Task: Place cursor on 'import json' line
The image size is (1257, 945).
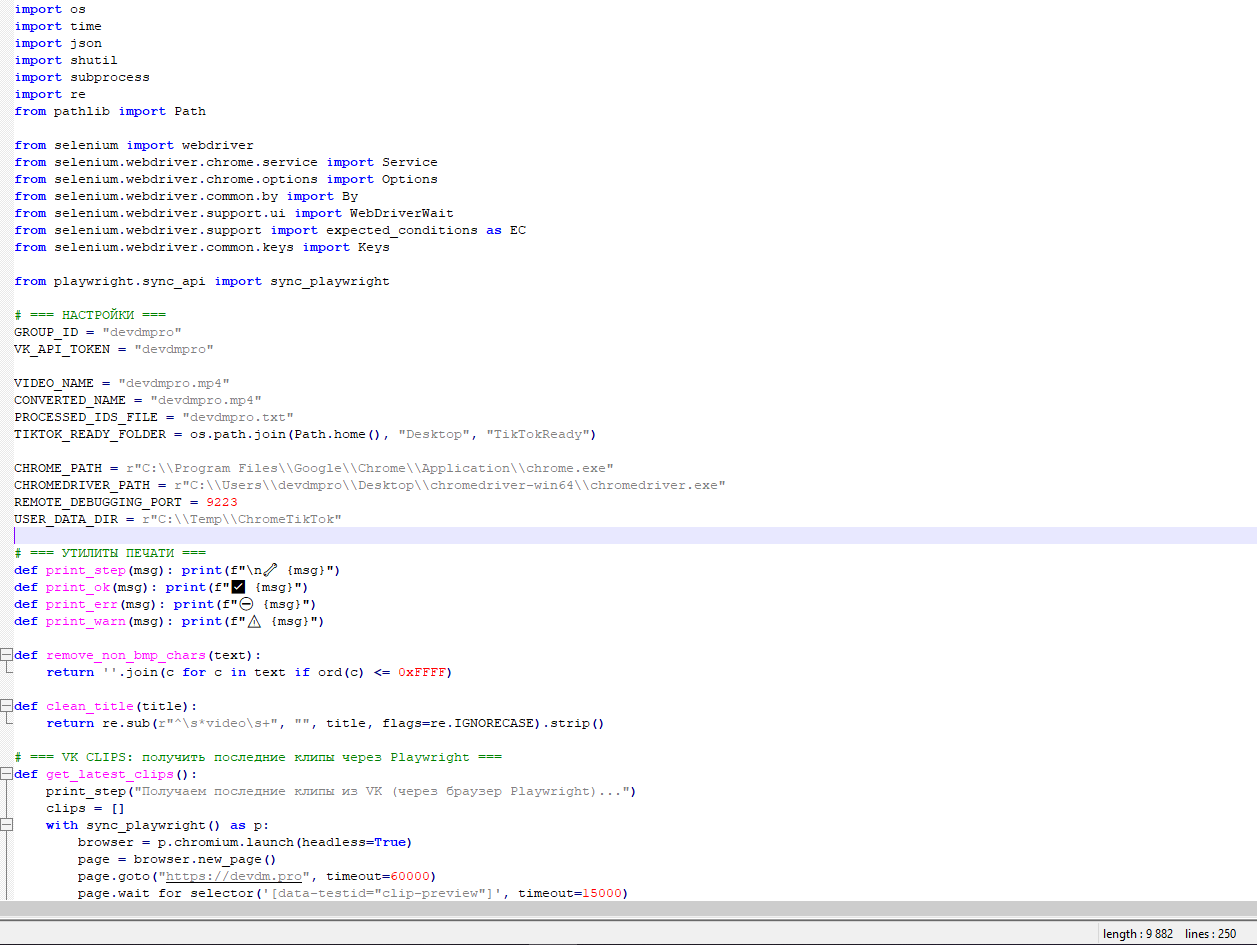Action: tap(58, 43)
